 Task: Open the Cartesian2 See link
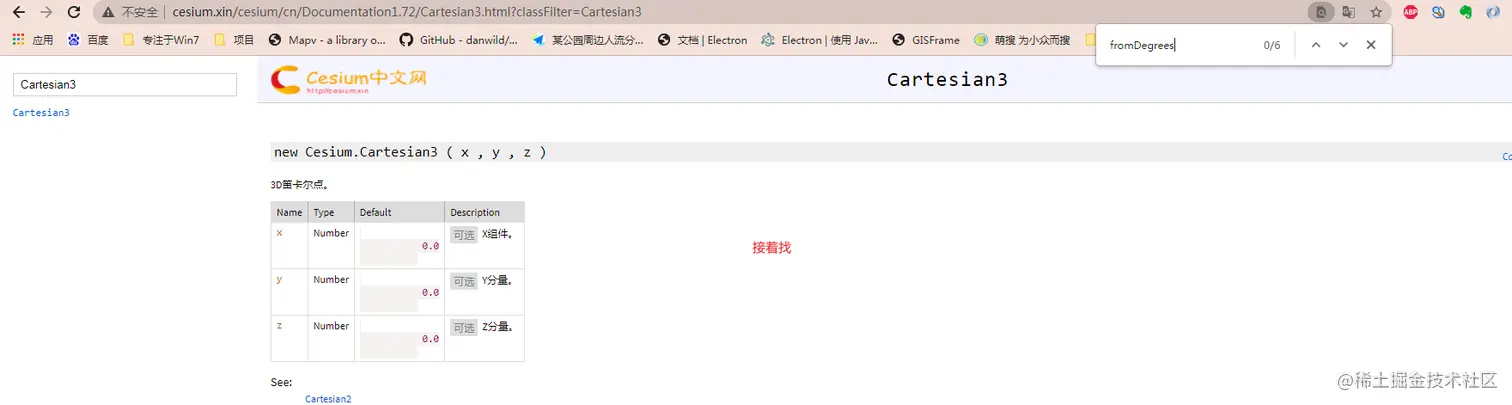pyautogui.click(x=328, y=399)
